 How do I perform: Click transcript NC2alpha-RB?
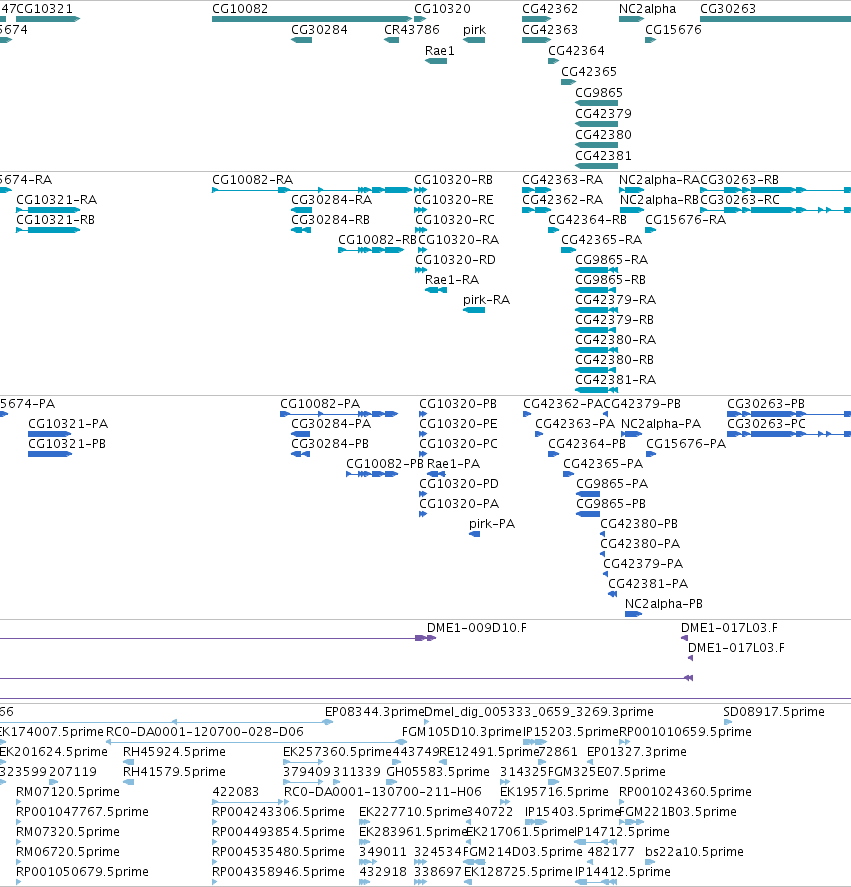(x=632, y=210)
